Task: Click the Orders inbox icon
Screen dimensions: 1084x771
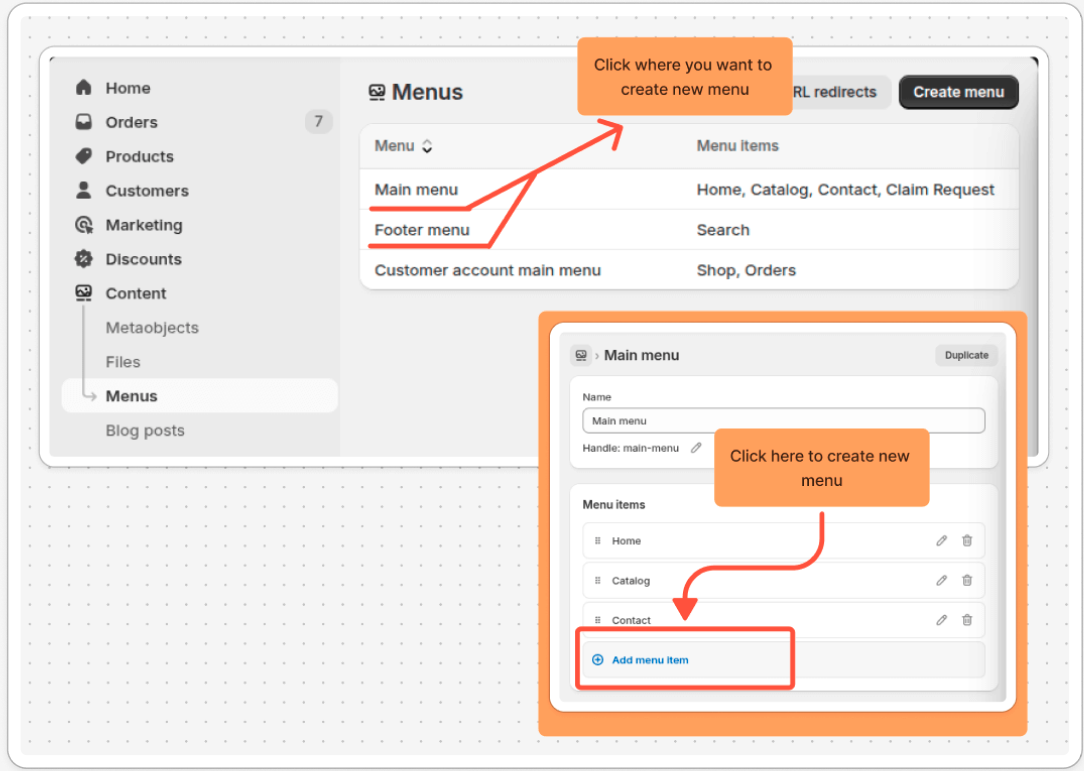Action: point(84,122)
